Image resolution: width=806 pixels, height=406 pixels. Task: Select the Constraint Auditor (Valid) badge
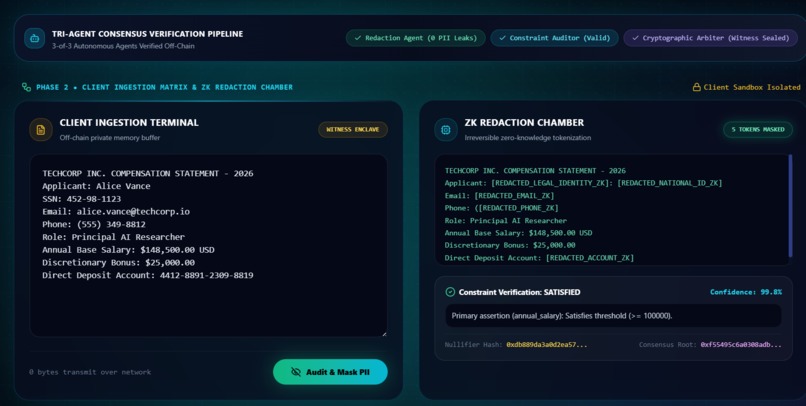pos(554,38)
